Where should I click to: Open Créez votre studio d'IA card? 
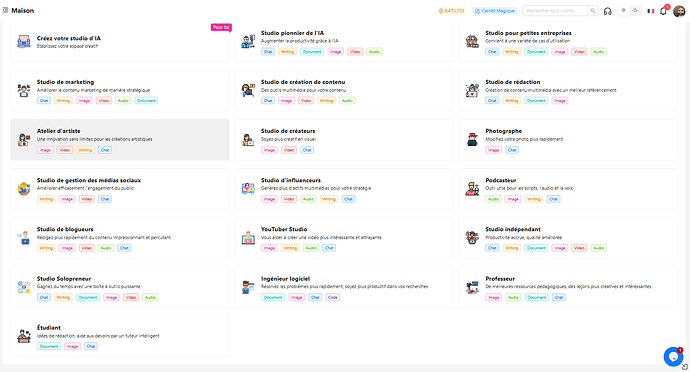(120, 42)
